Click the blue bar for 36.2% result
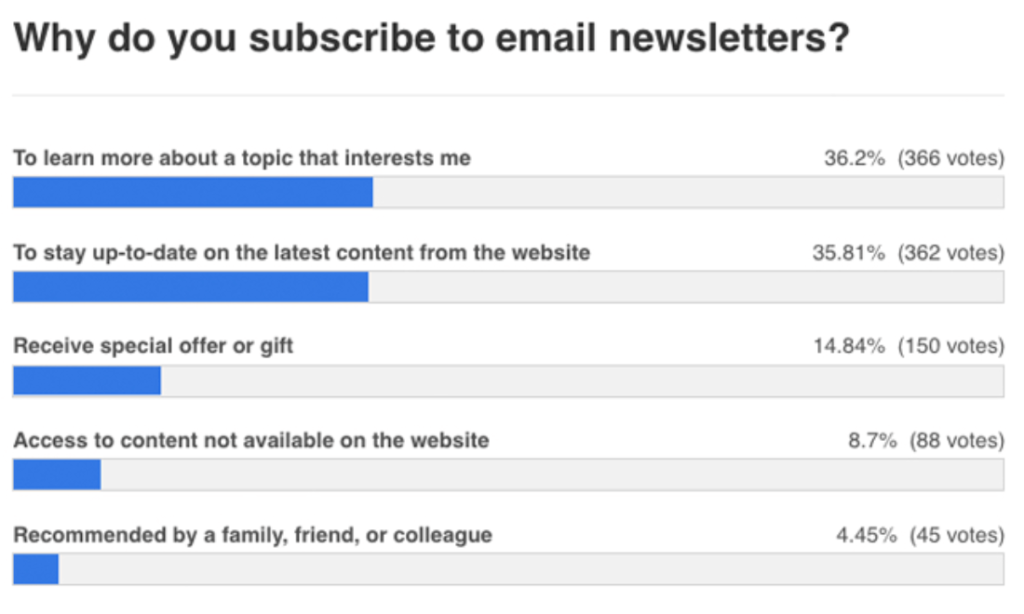The image size is (1024, 614). point(193,193)
